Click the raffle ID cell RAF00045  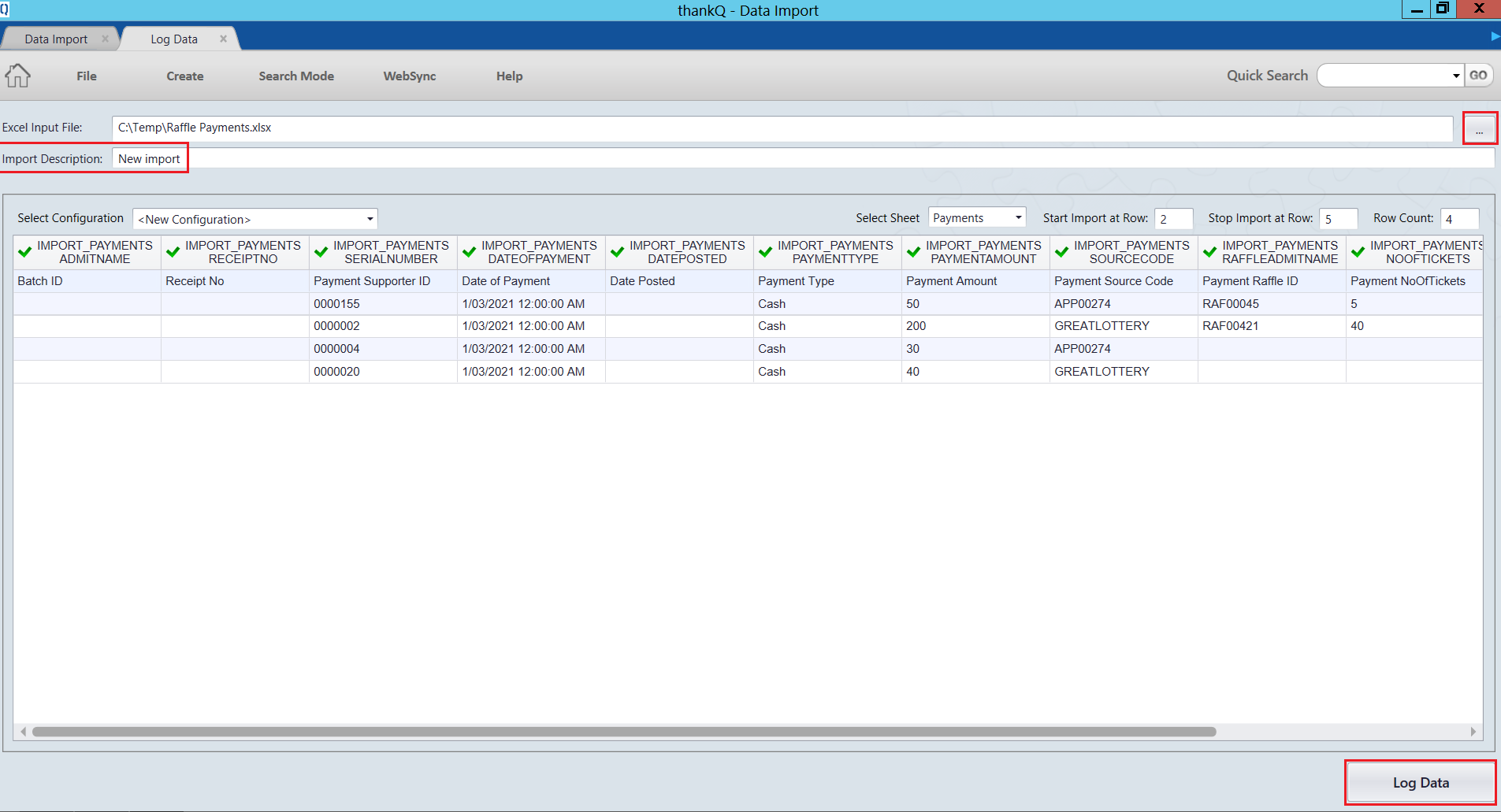[1272, 304]
